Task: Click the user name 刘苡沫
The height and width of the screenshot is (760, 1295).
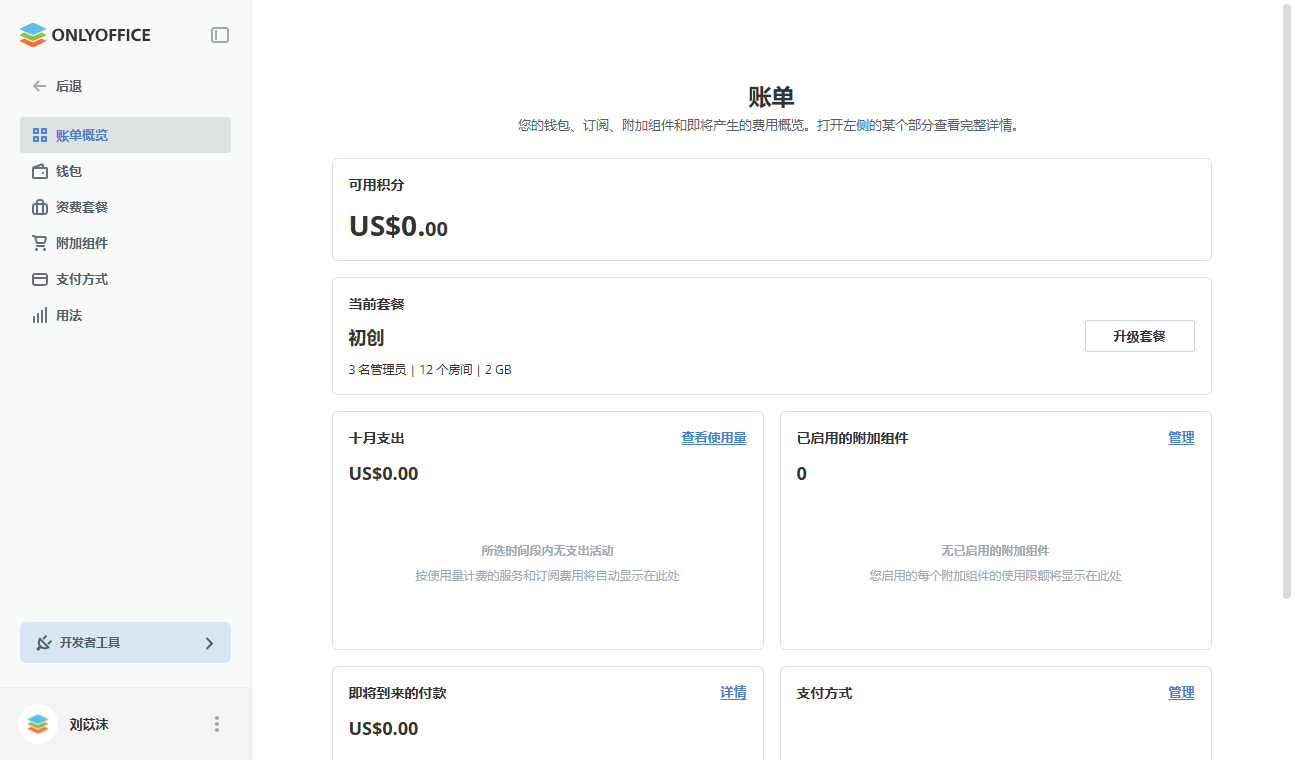Action: point(89,724)
